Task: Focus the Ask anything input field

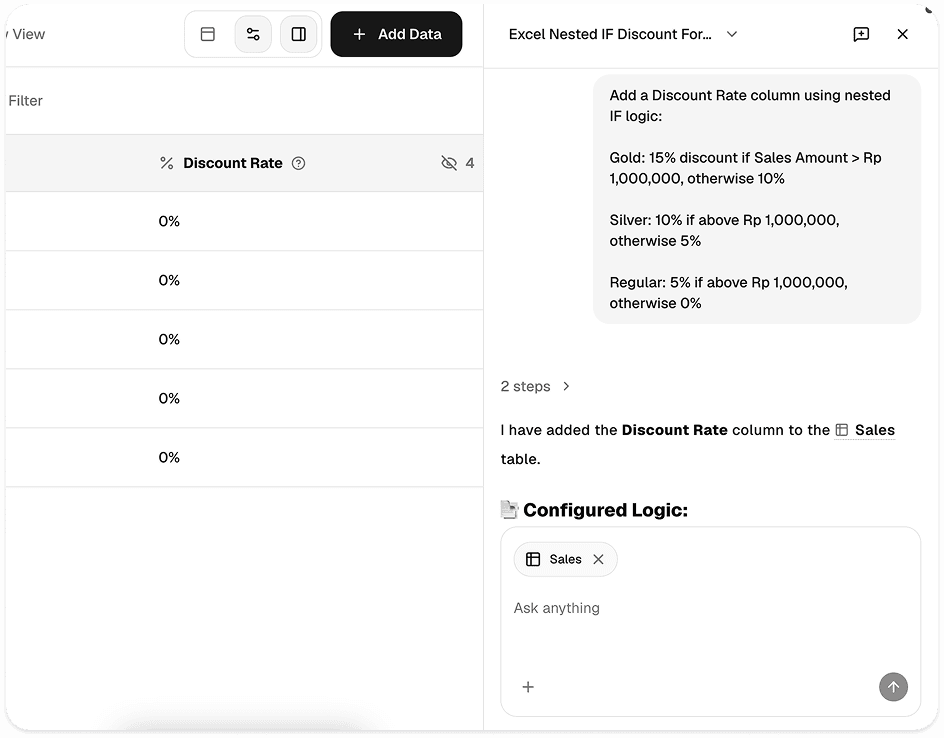Action: [x=710, y=608]
